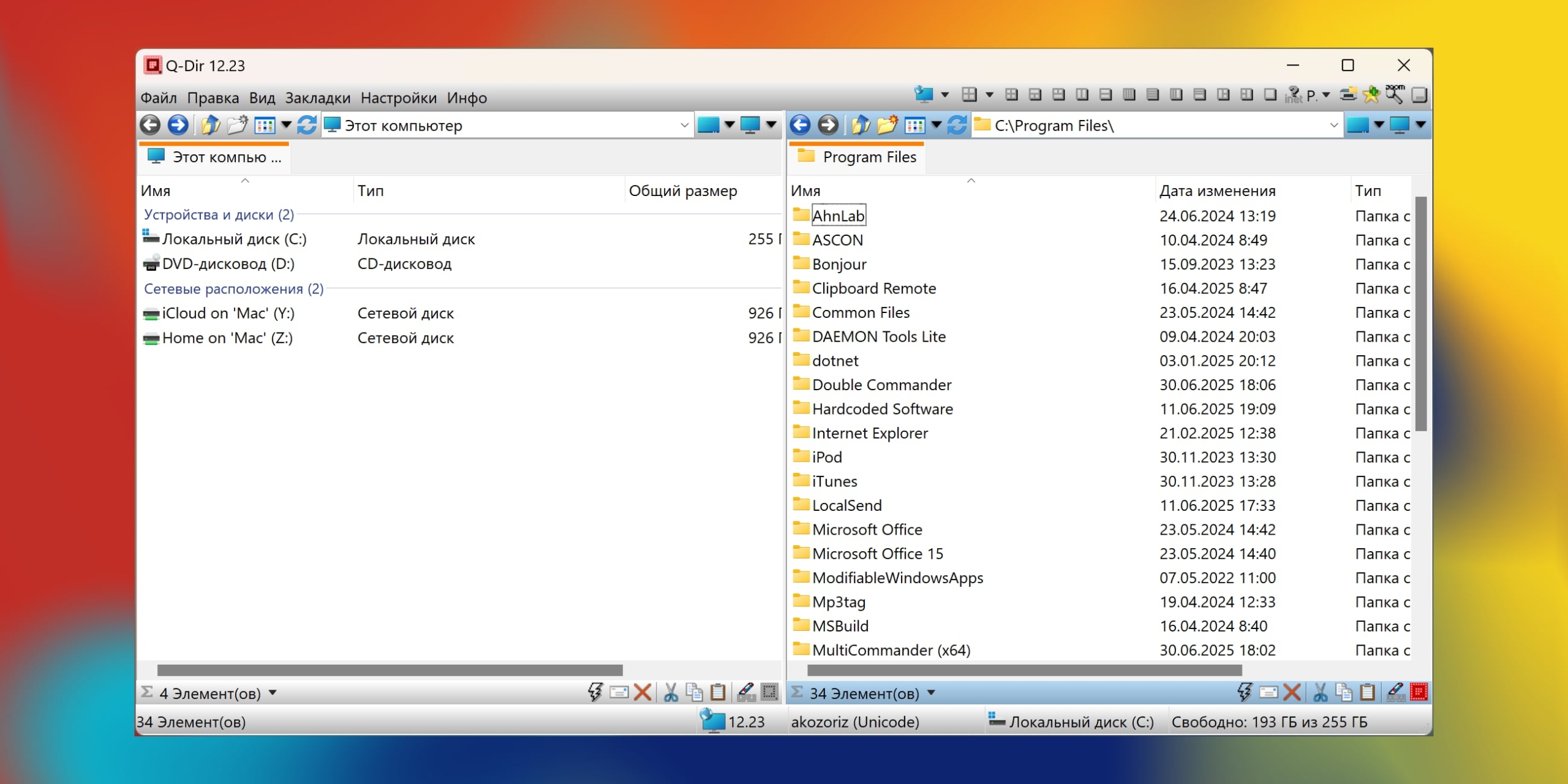This screenshot has height=784, width=1568.
Task: Click the new folder icon in the left pane
Action: pyautogui.click(x=238, y=125)
